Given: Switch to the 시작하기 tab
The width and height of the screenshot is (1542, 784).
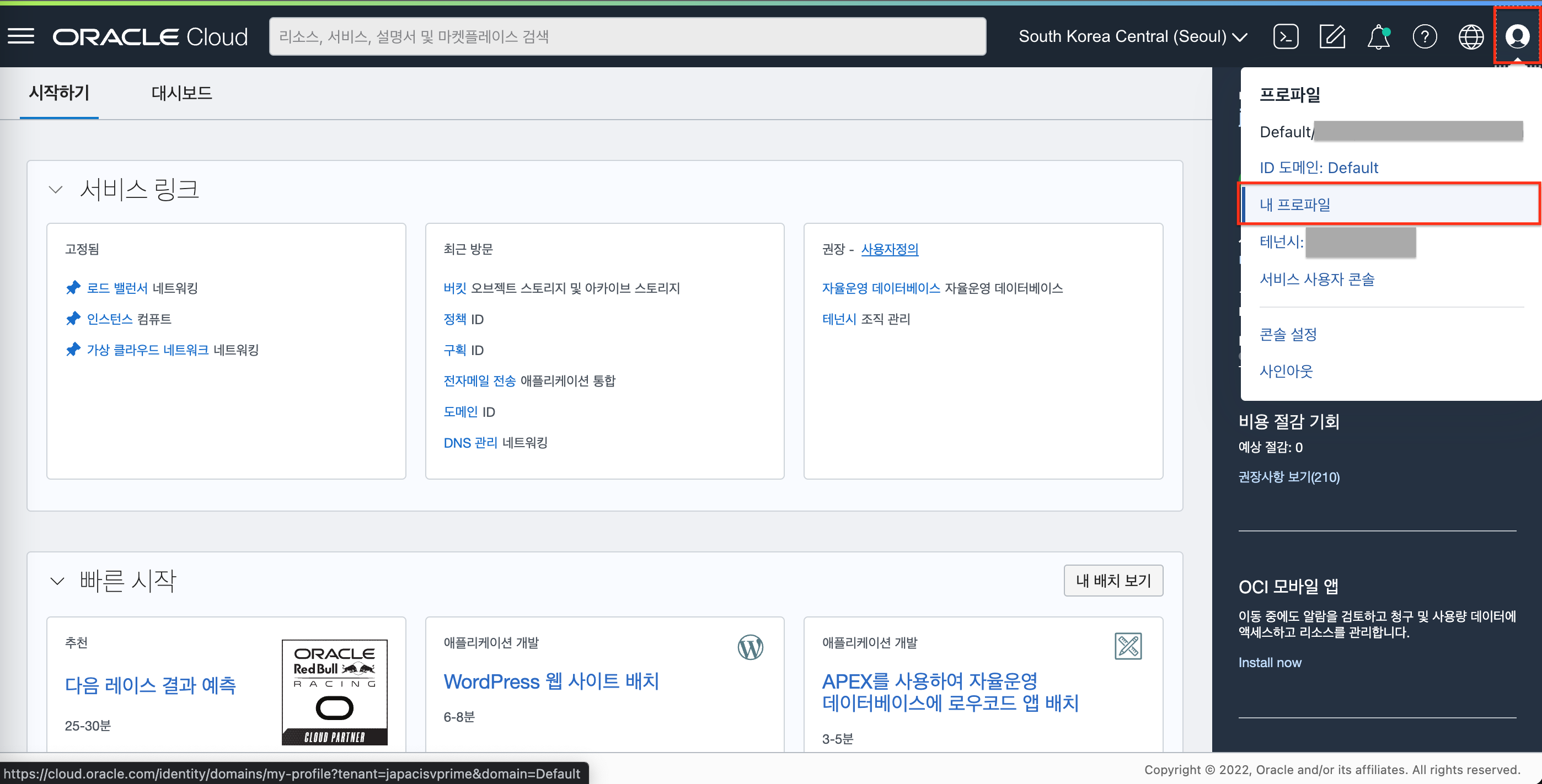Looking at the screenshot, I should point(59,93).
